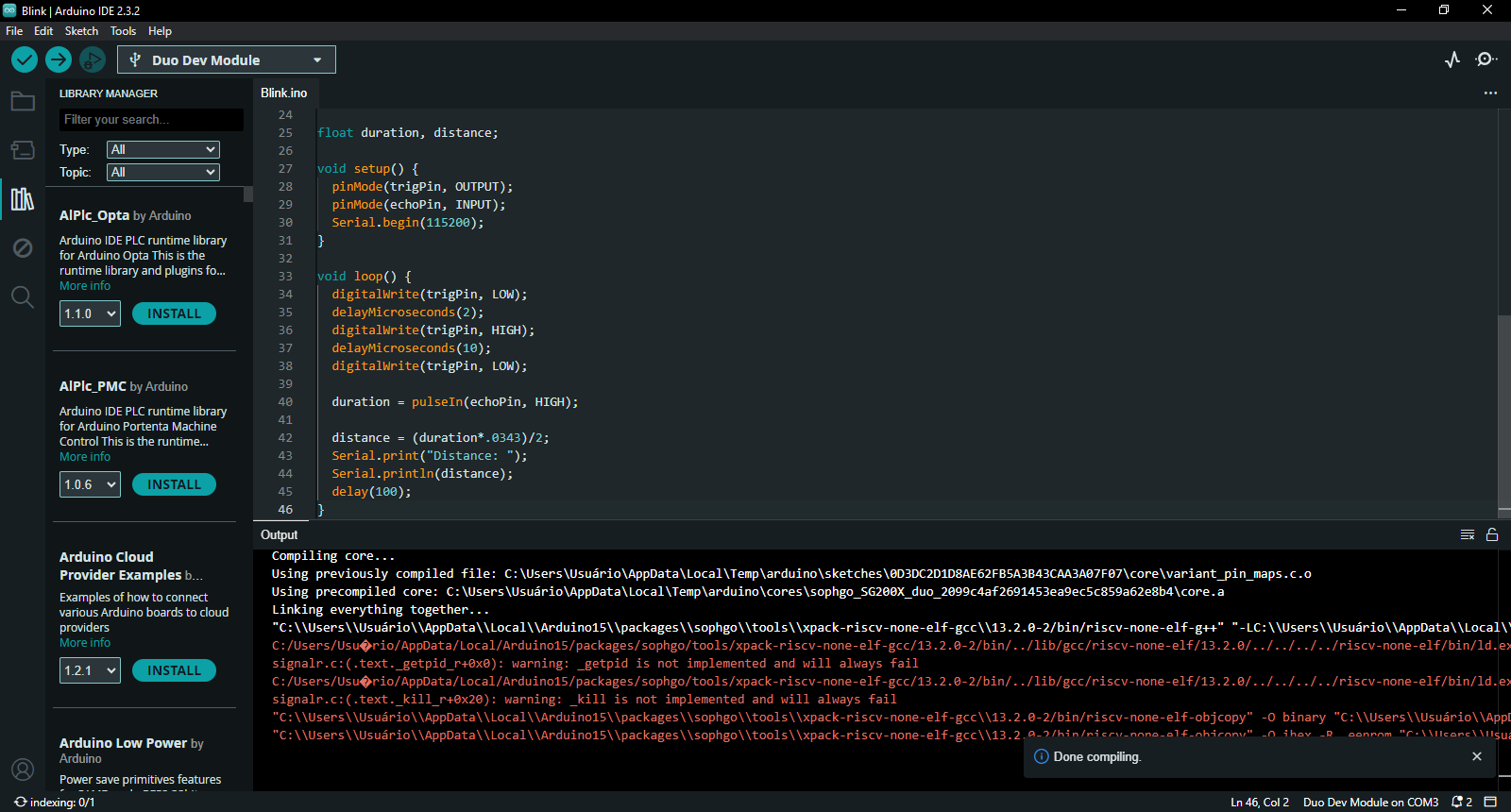
Task: Open the Sketch menu
Action: point(81,31)
